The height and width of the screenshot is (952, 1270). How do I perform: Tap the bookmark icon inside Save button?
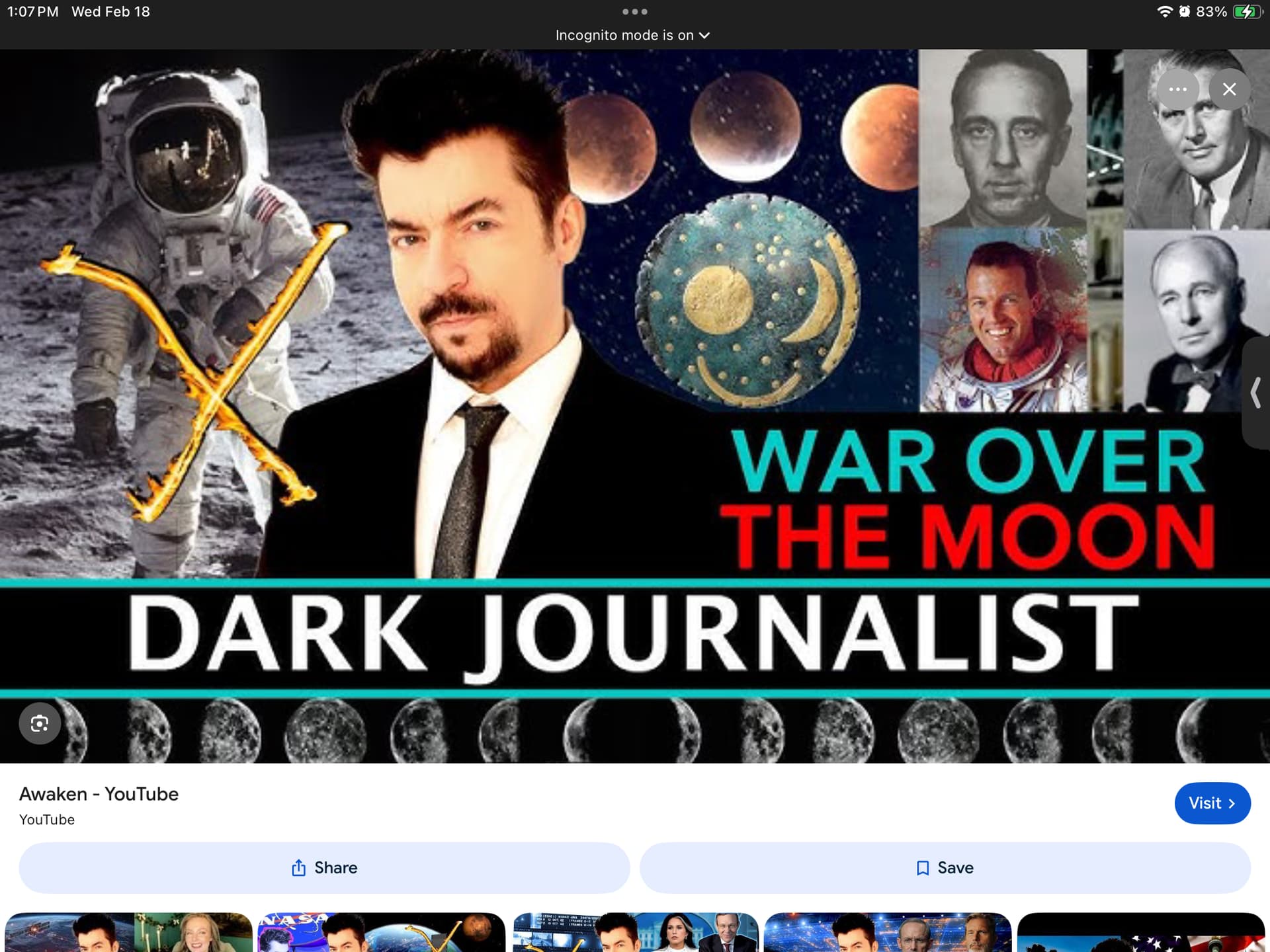tap(923, 867)
